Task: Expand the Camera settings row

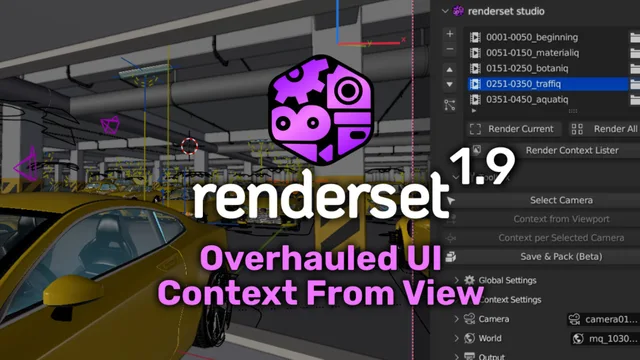Action: [x=457, y=319]
